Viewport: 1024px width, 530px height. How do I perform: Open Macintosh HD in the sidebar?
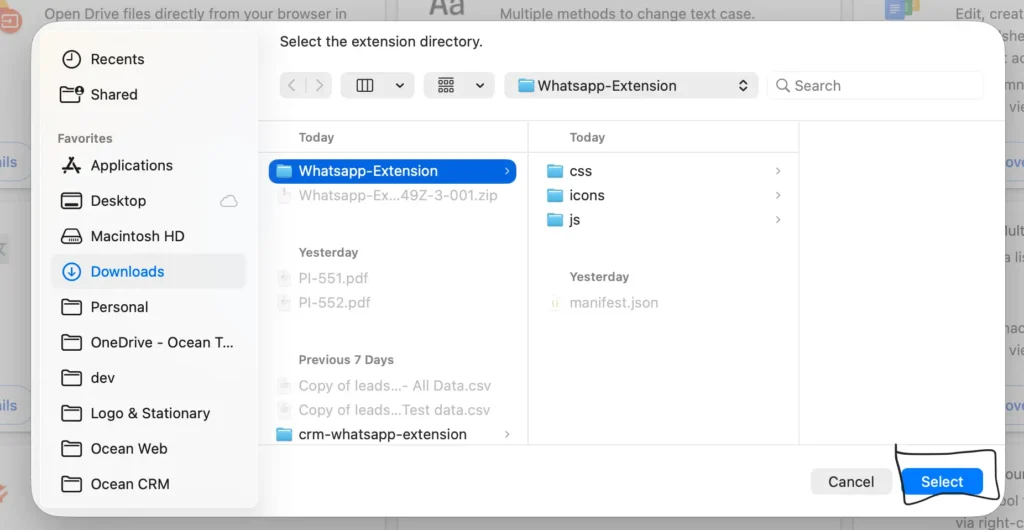click(149, 236)
